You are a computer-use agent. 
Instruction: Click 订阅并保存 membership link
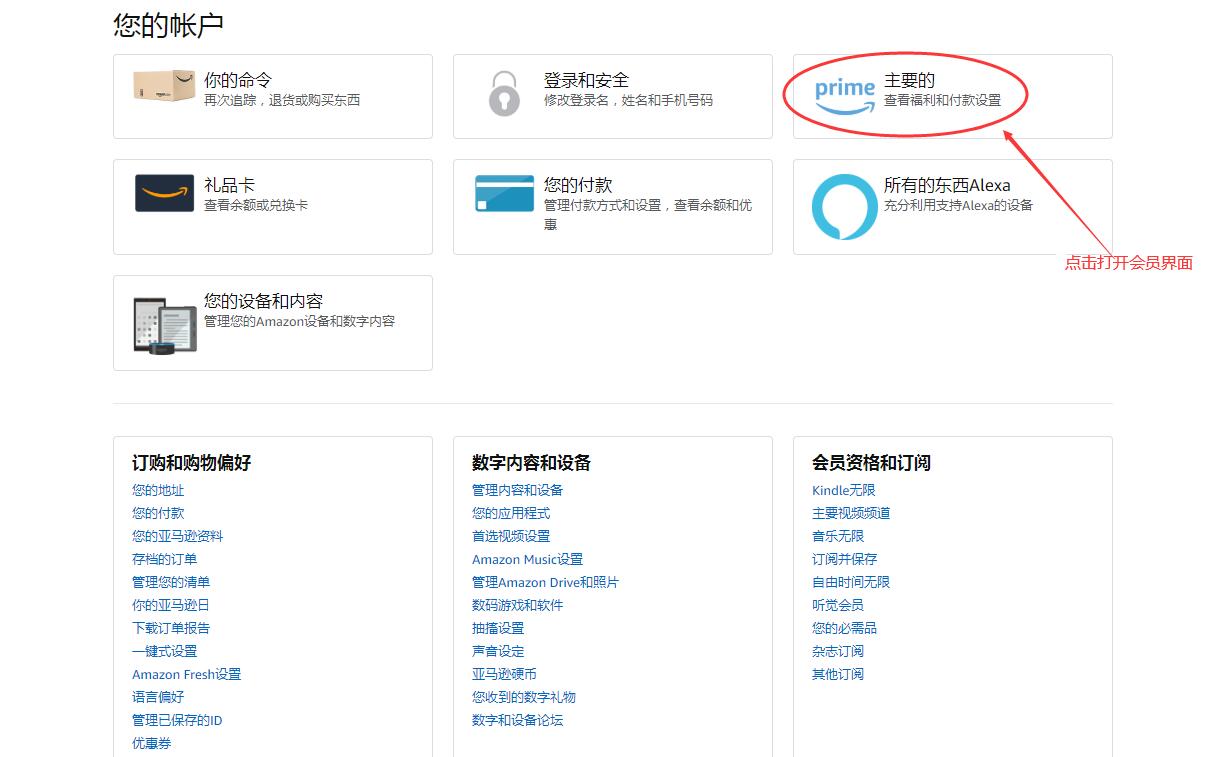click(845, 559)
